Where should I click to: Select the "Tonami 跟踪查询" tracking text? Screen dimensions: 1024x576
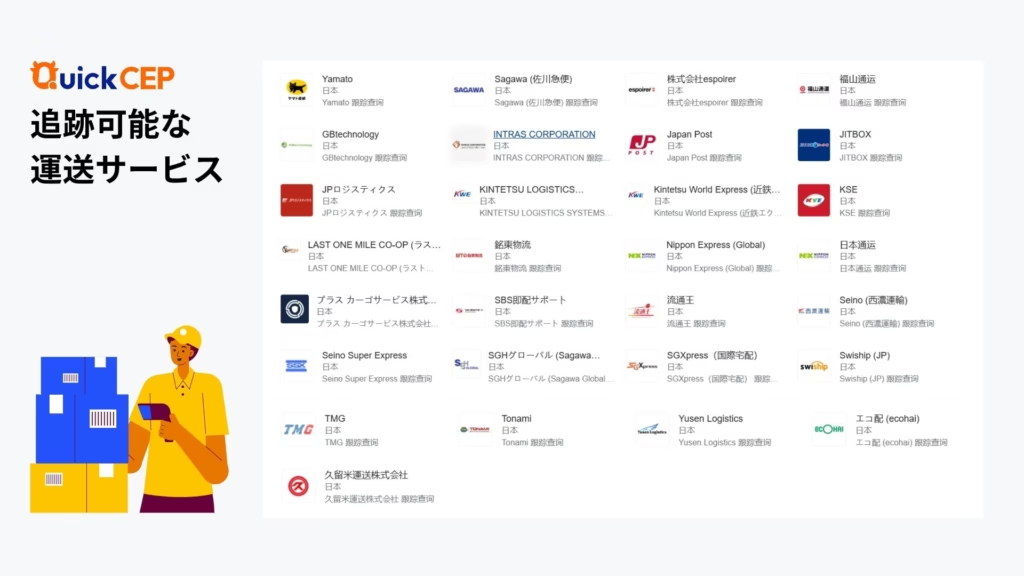(x=532, y=442)
